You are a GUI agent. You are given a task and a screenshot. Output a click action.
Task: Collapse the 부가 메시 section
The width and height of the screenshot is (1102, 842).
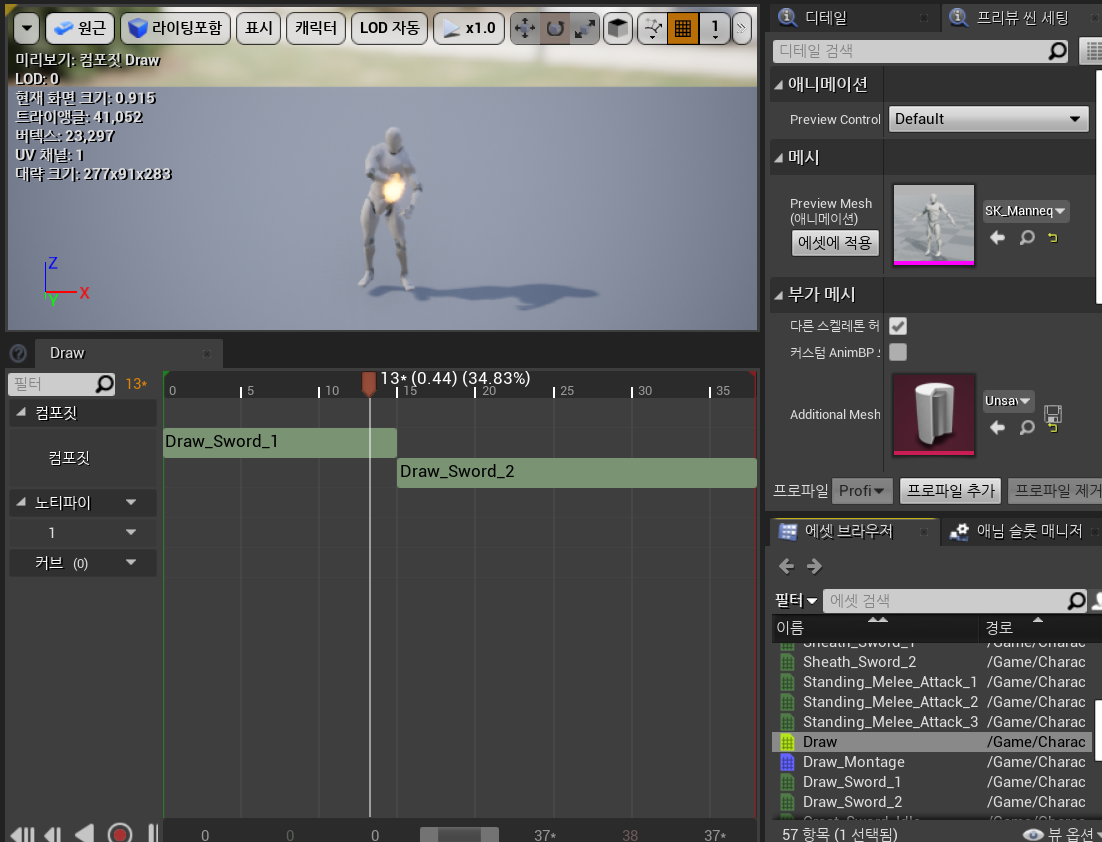(x=779, y=295)
